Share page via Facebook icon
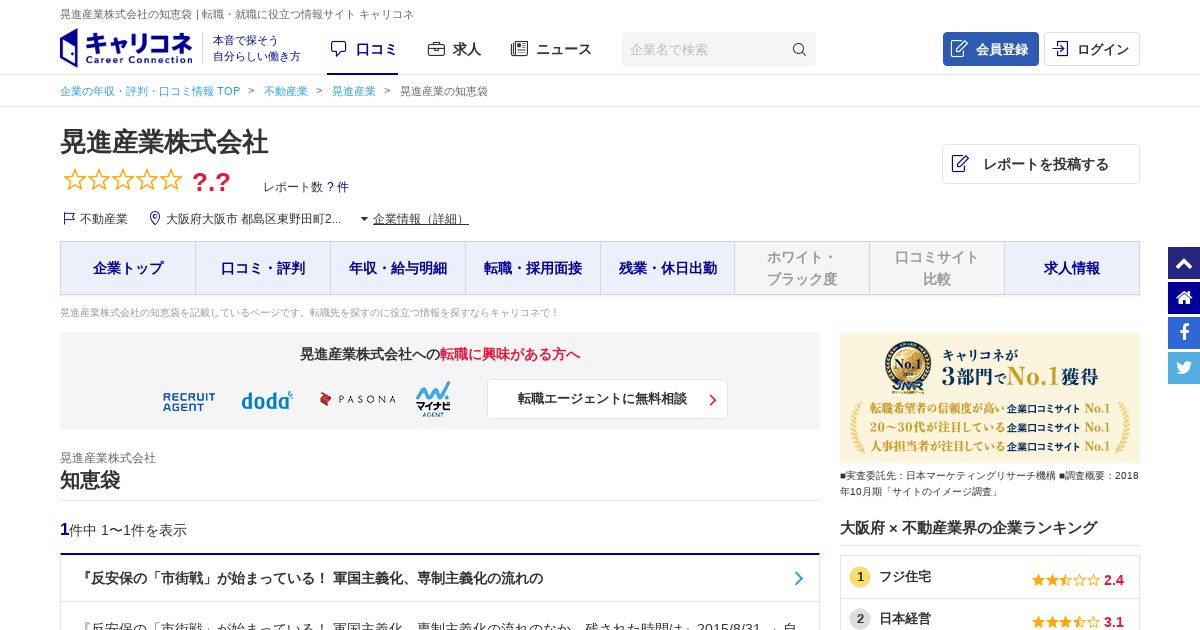 (x=1184, y=333)
